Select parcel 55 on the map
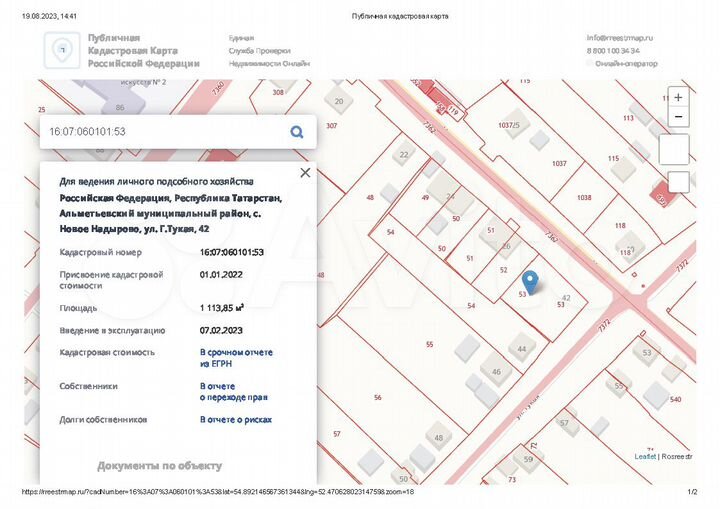 (429, 344)
